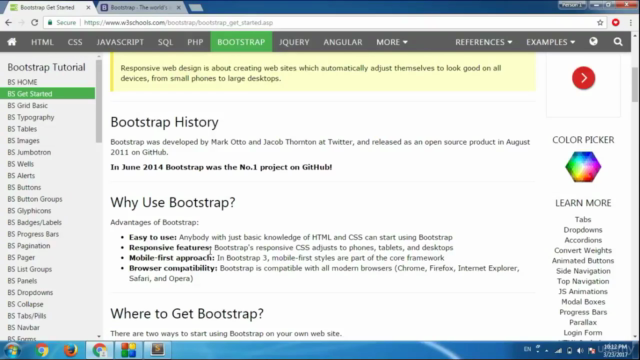Open BS Navbar in sidebar
640x360 pixels.
pos(23,327)
